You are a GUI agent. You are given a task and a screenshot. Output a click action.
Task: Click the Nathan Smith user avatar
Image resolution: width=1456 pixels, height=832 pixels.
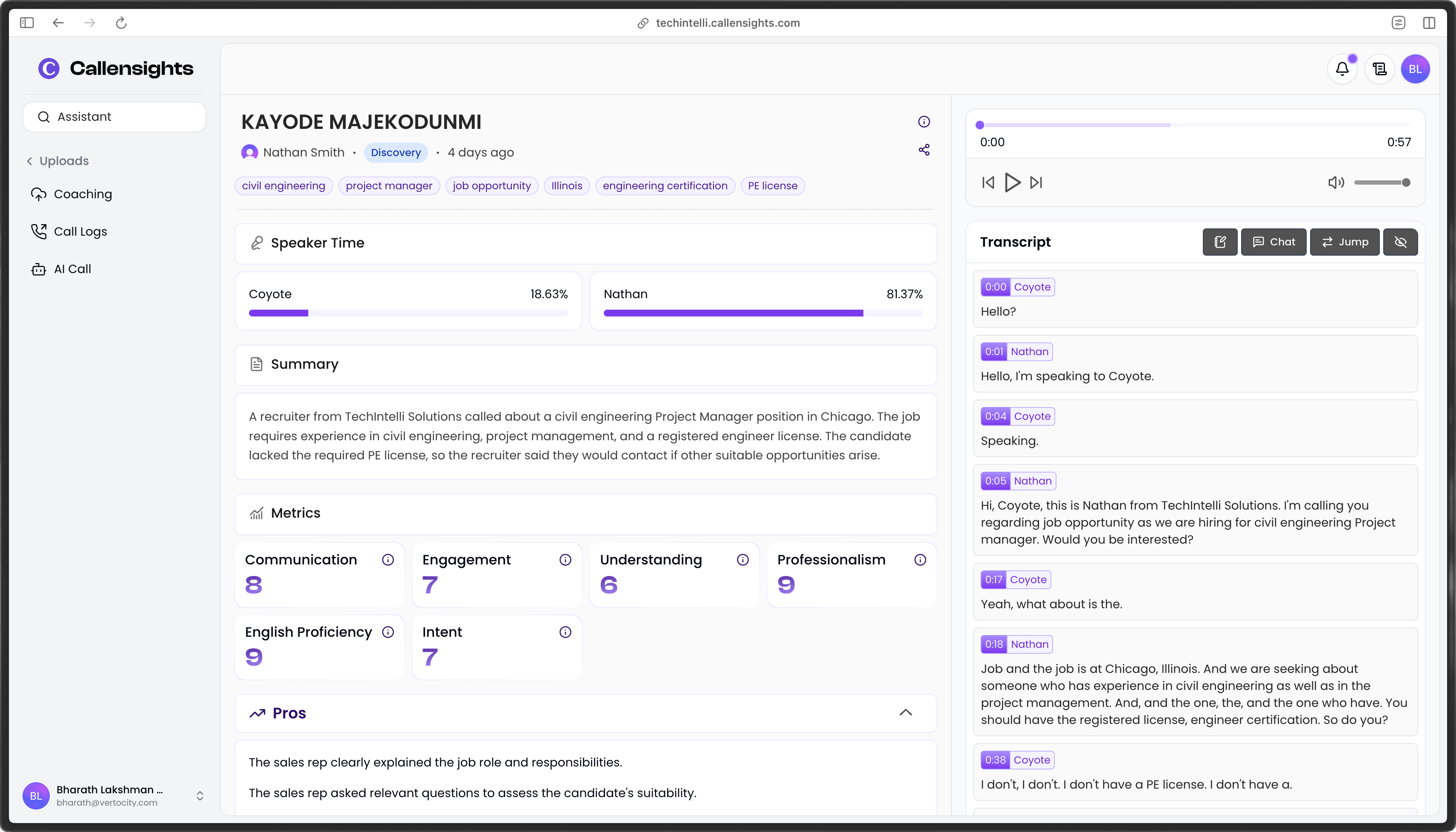[x=249, y=153]
